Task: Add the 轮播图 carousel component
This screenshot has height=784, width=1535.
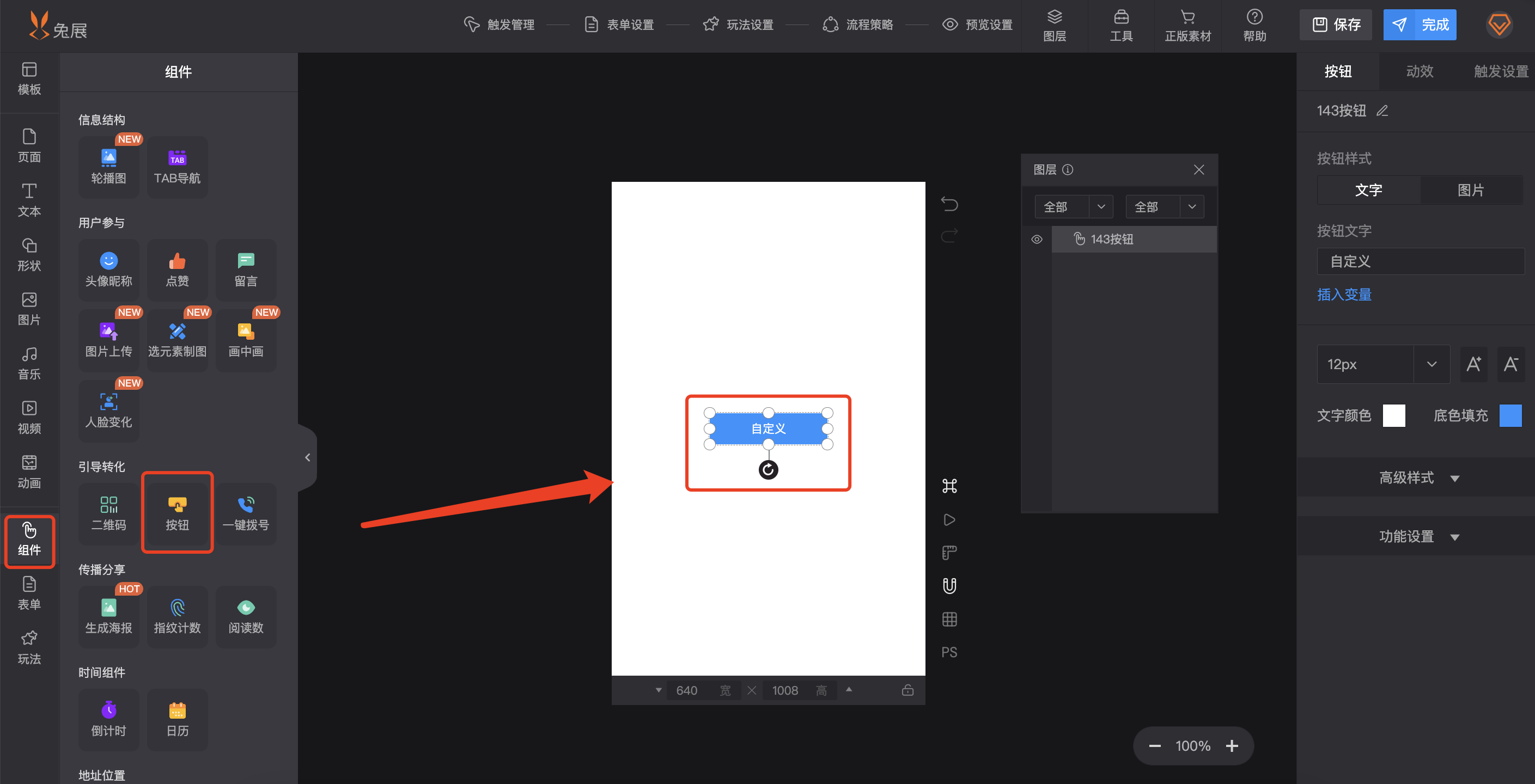Action: click(x=108, y=167)
